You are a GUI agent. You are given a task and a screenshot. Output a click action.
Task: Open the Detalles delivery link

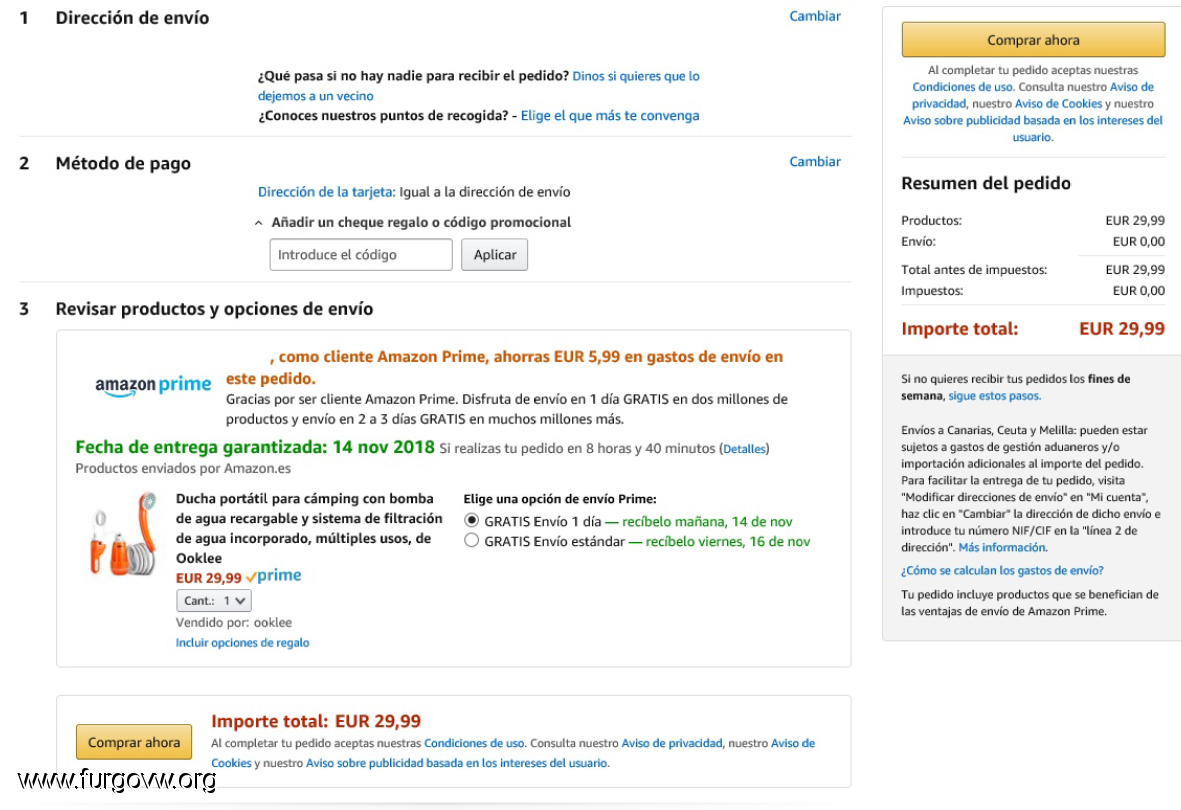[x=744, y=449]
